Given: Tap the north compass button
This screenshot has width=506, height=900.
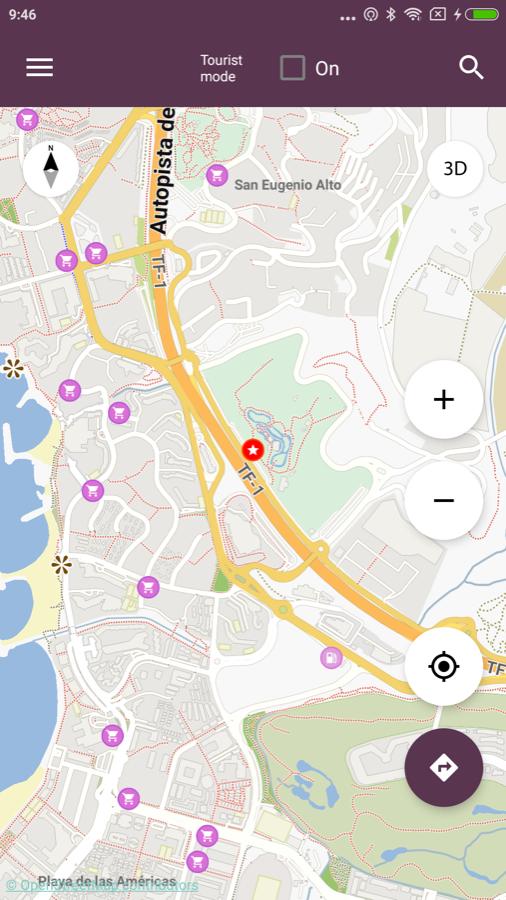Looking at the screenshot, I should pos(51,169).
